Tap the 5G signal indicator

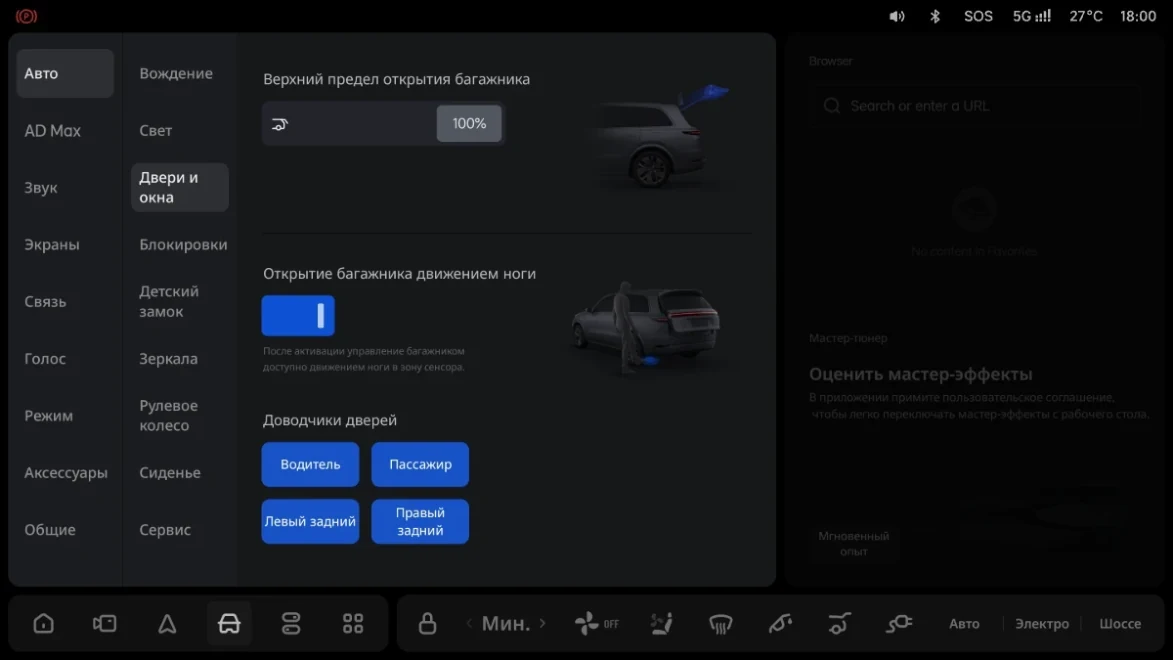pos(1032,16)
